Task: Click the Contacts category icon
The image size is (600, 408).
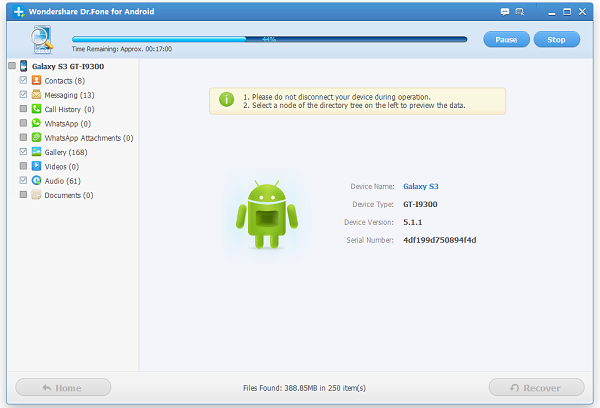Action: pyautogui.click(x=36, y=80)
